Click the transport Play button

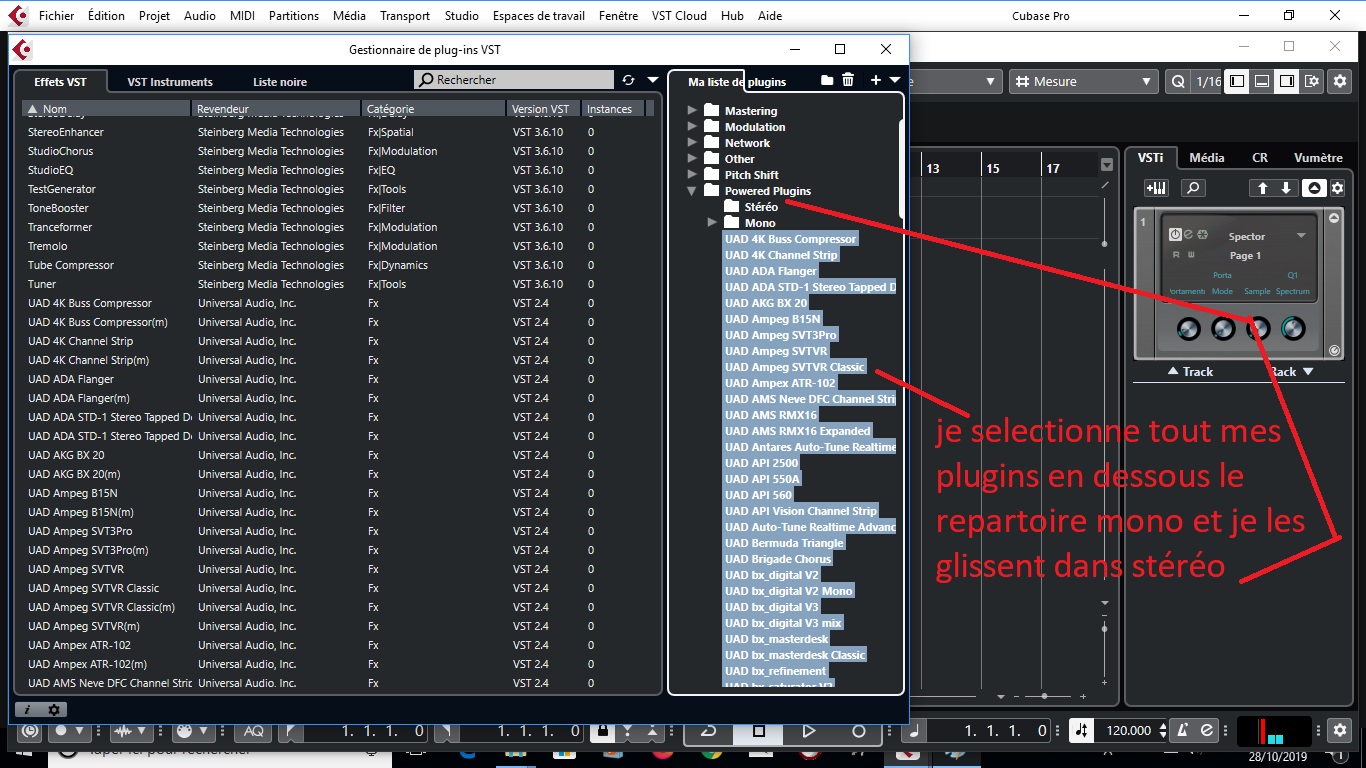coord(808,731)
